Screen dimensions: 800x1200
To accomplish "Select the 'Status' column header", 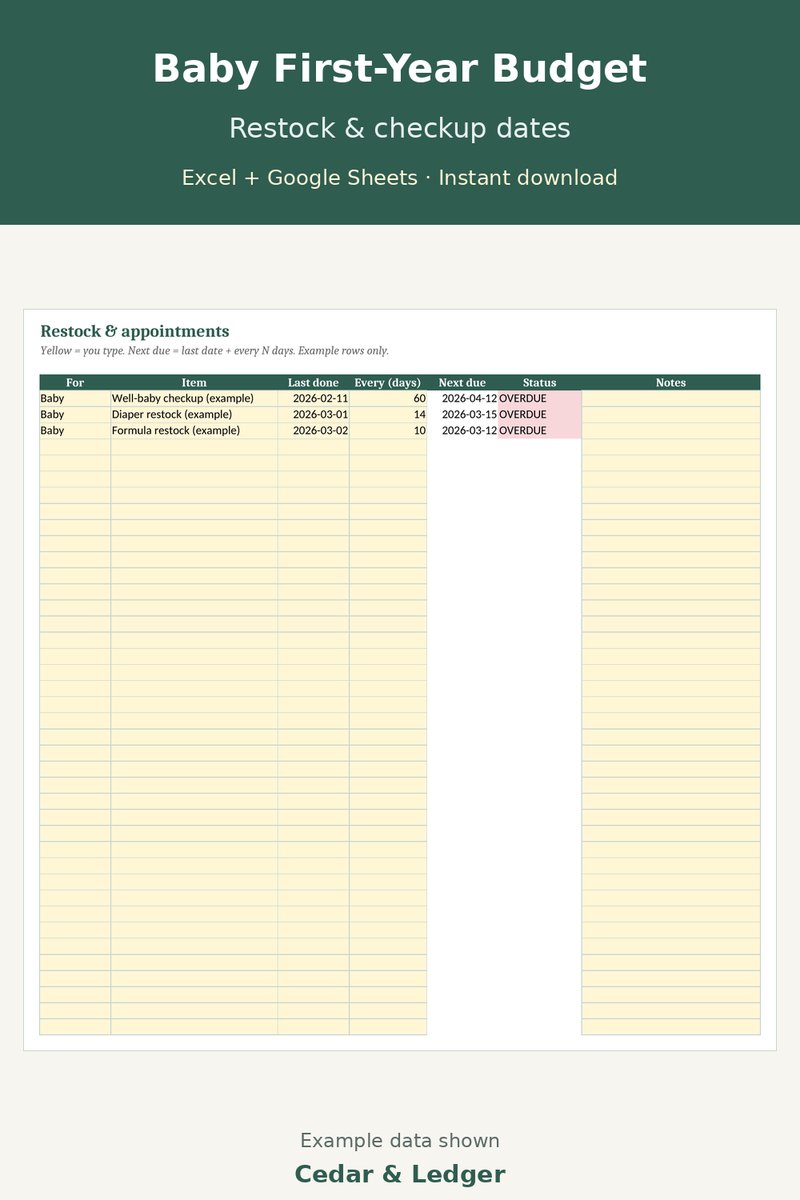I will (x=539, y=382).
